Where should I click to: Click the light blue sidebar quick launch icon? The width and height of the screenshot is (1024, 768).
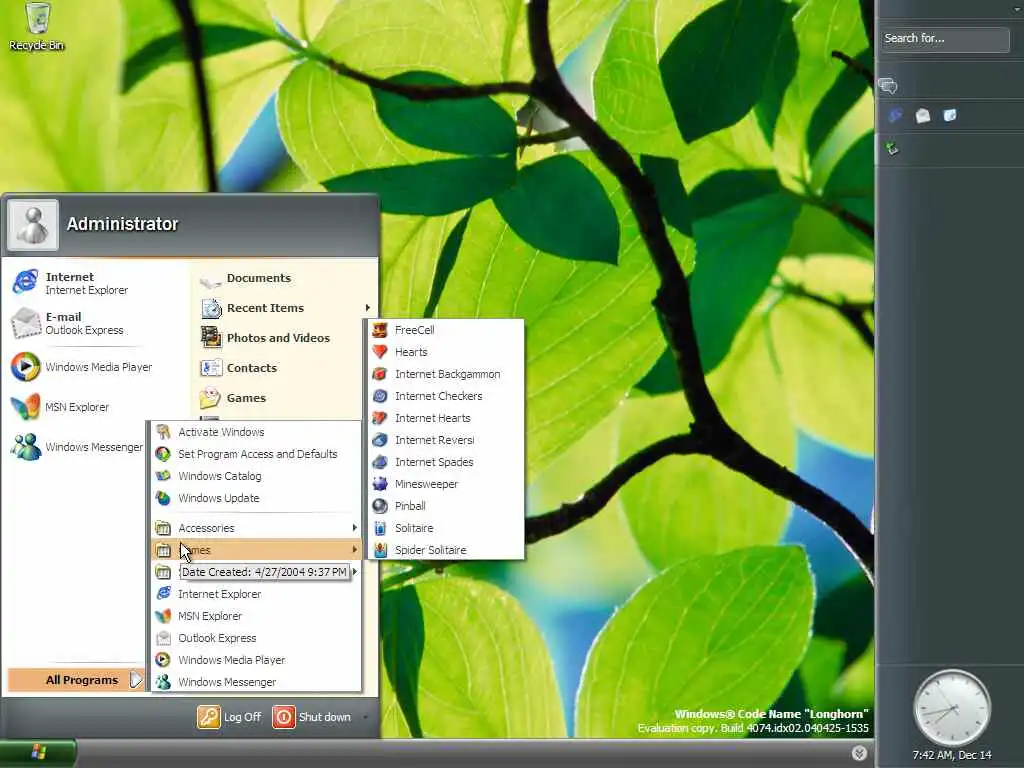pyautogui.click(x=950, y=116)
